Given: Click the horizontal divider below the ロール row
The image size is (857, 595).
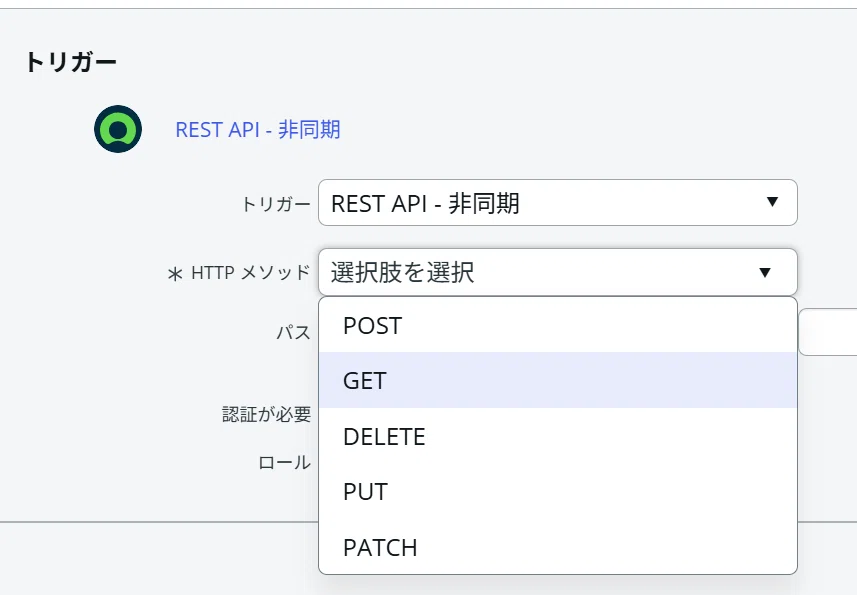Looking at the screenshot, I should tap(159, 522).
